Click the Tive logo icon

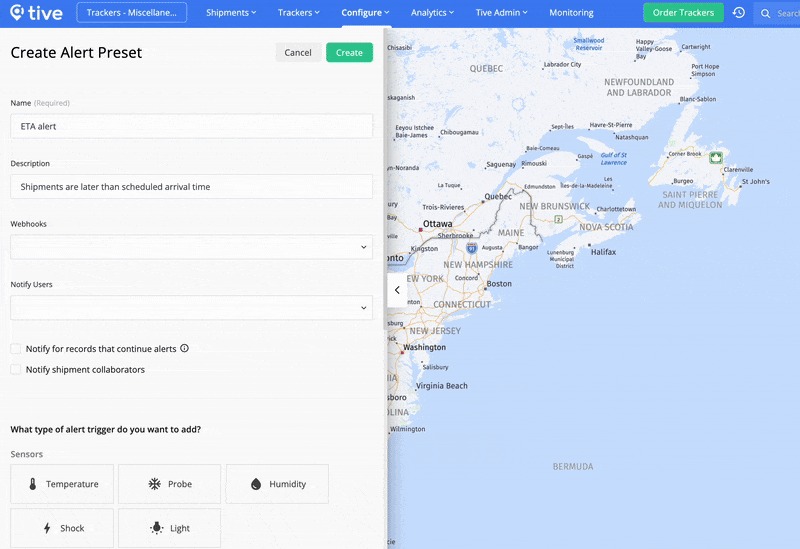(x=17, y=13)
